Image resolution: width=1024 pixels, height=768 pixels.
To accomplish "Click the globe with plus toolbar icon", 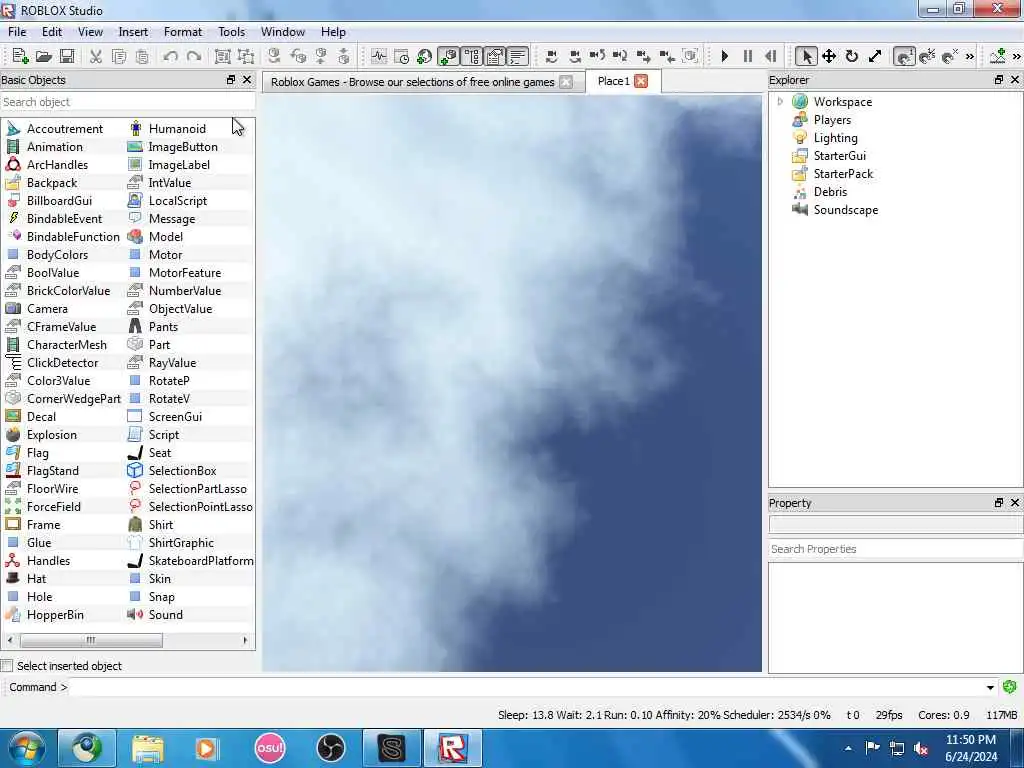I will tap(424, 56).
